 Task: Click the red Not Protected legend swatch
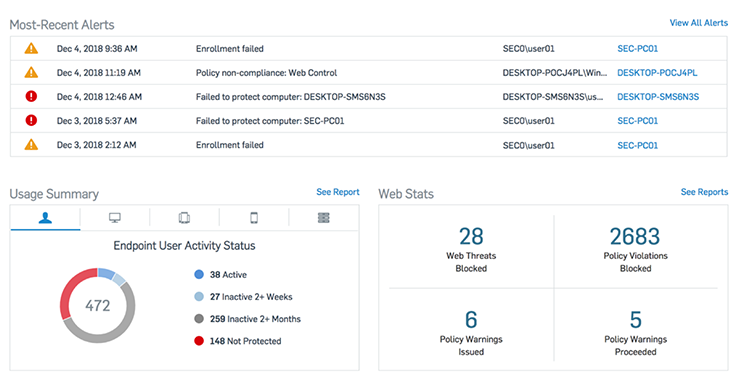[x=199, y=341]
